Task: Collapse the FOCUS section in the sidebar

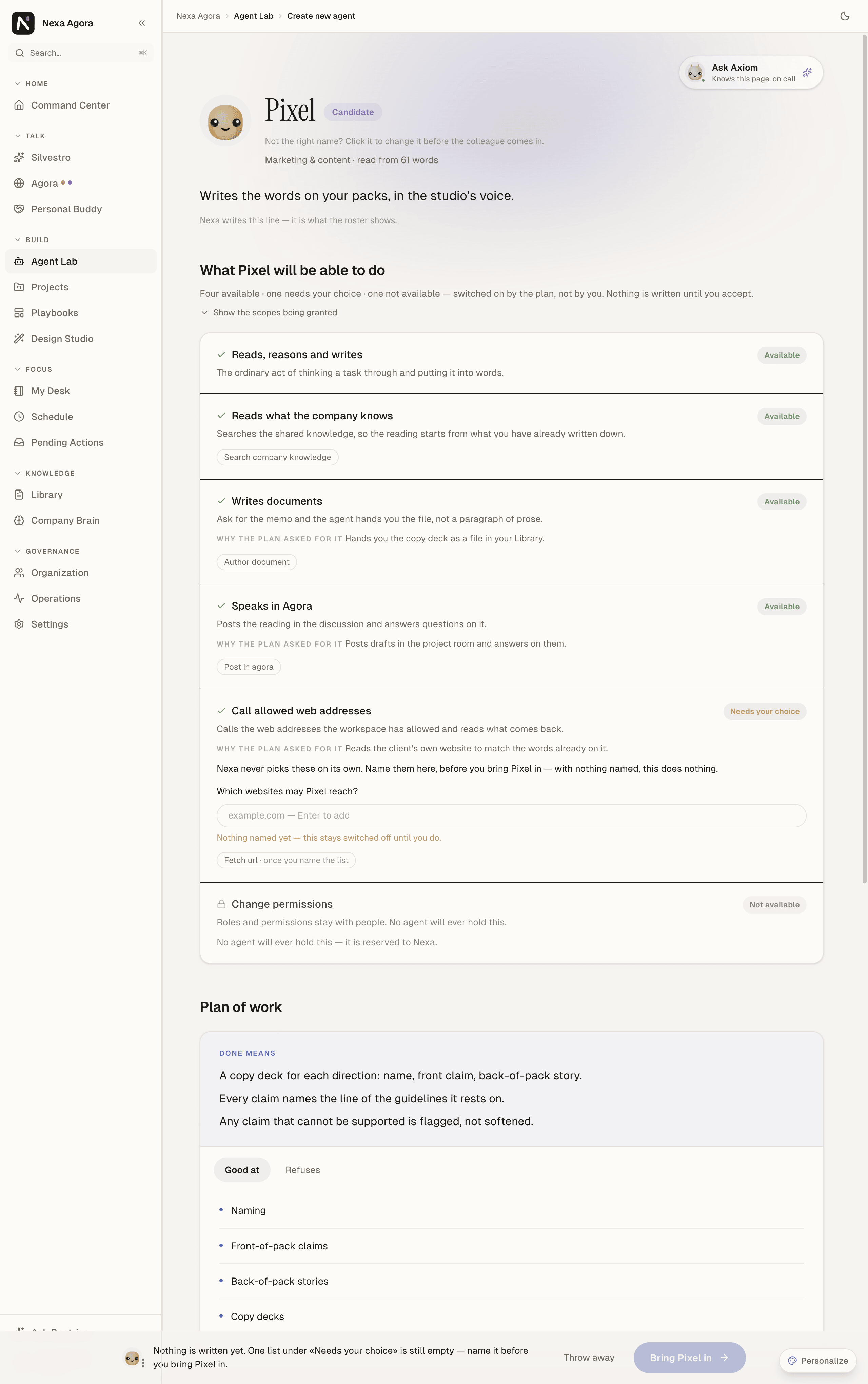Action: point(33,369)
